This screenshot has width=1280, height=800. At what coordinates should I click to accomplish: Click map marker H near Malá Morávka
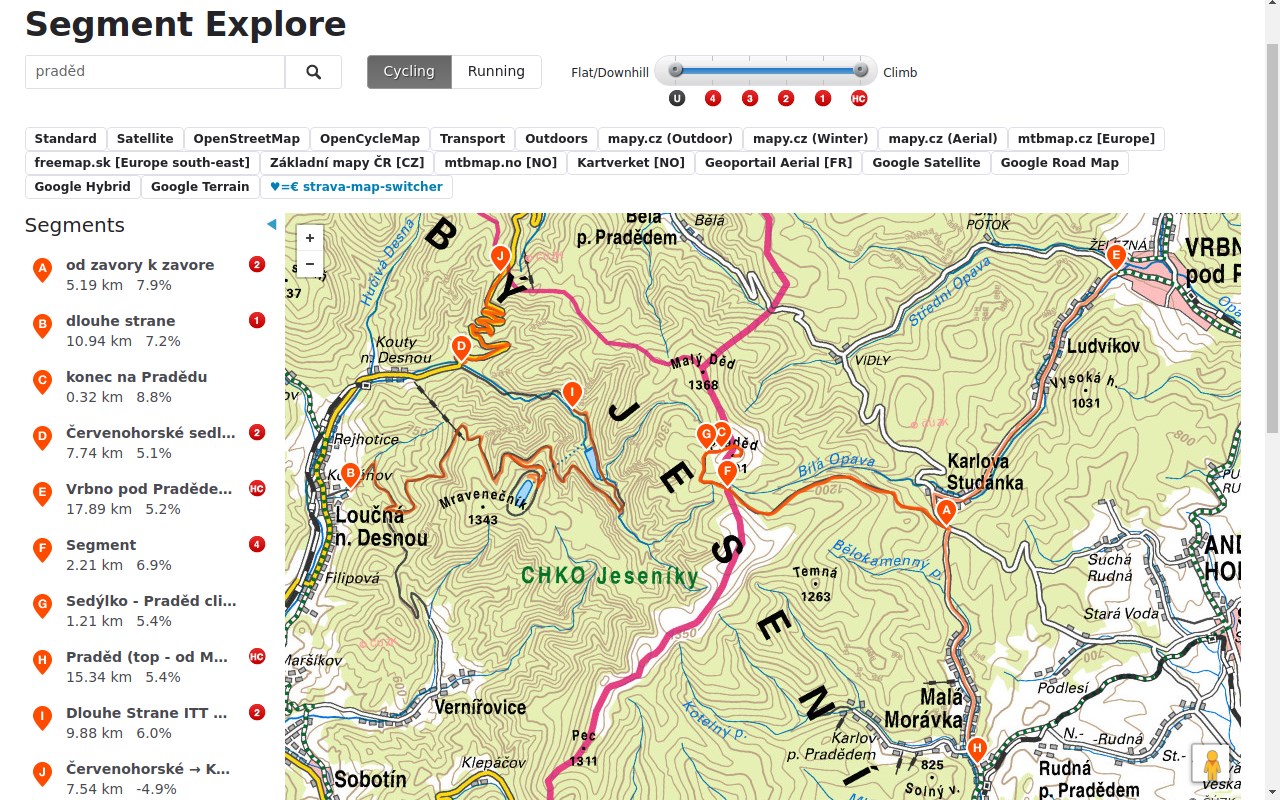[x=977, y=749]
